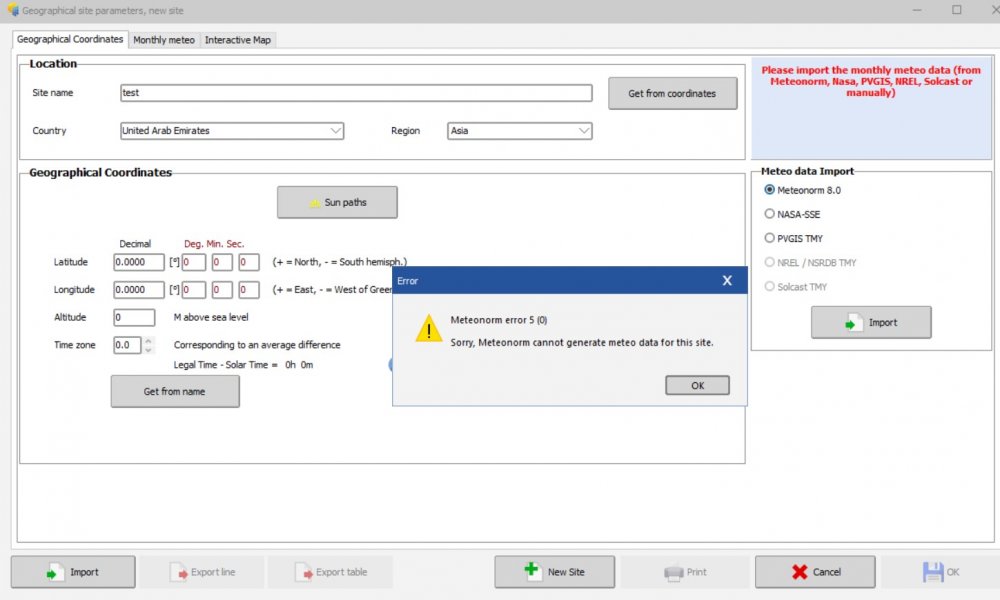Click the yellow warning icon in dialog
Viewport: 1000px width, 600px height.
click(x=429, y=328)
